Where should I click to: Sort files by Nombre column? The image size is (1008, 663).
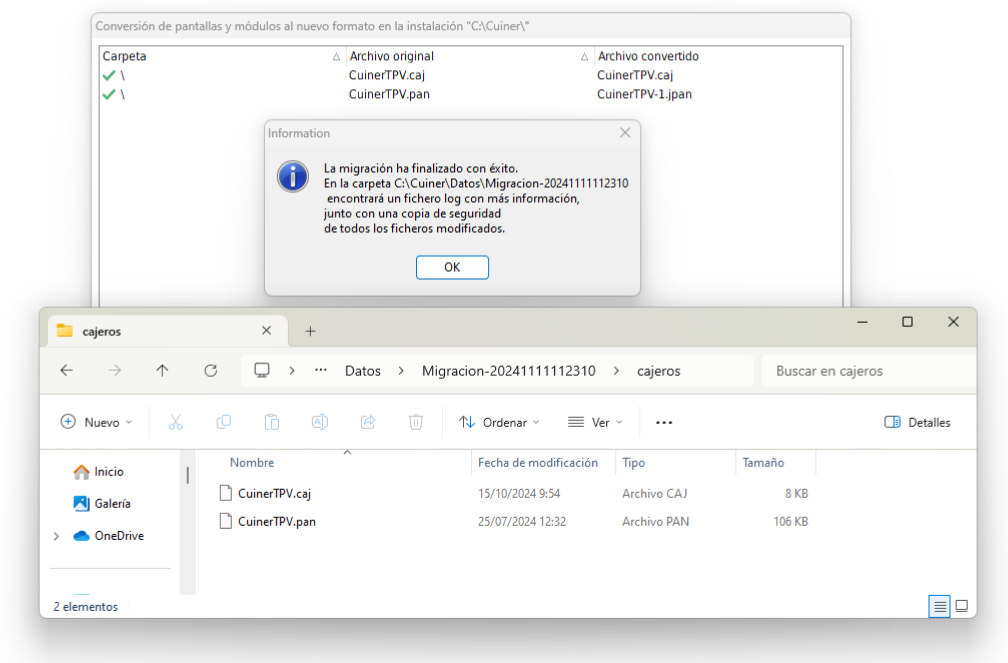tap(252, 463)
